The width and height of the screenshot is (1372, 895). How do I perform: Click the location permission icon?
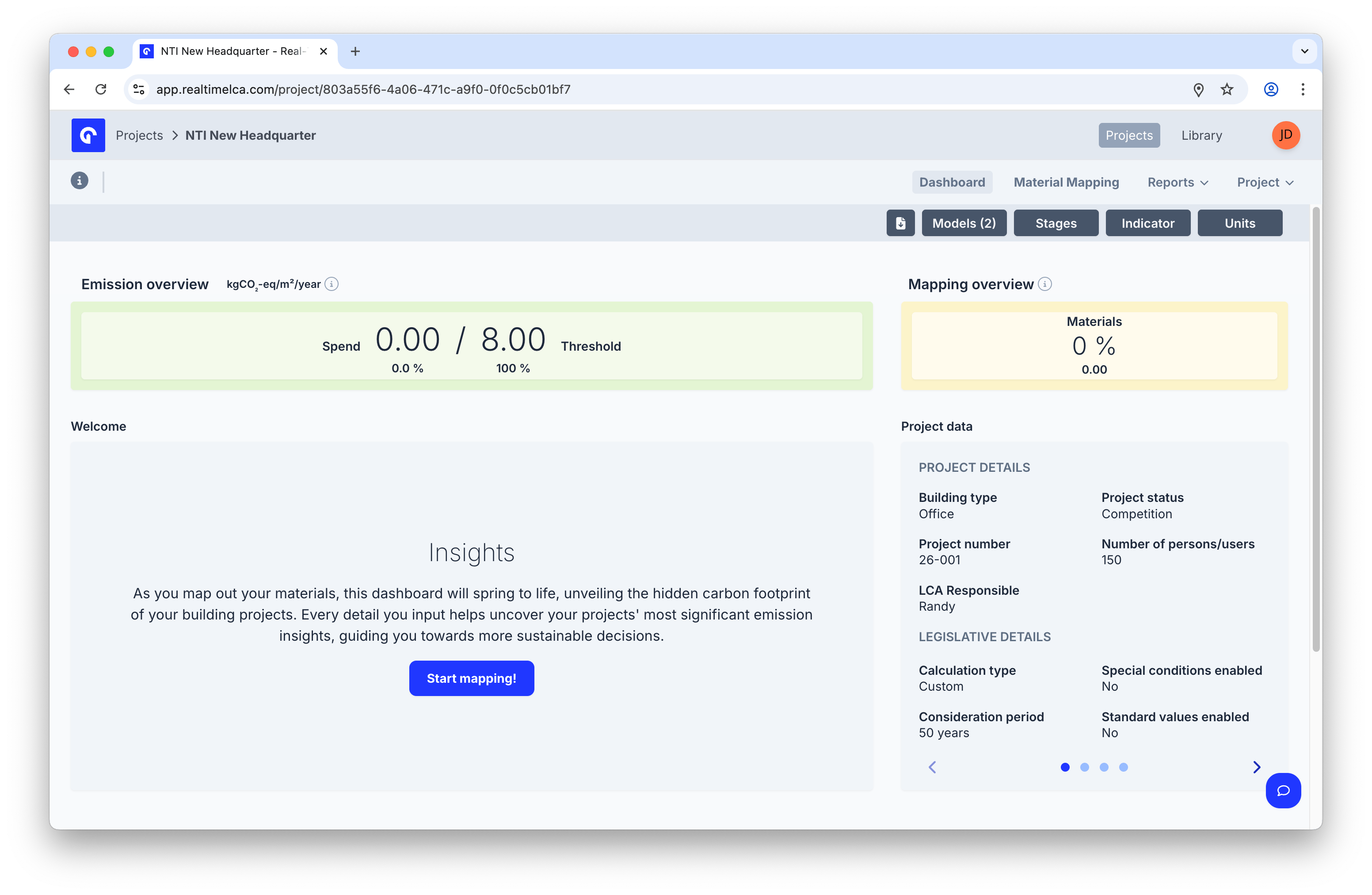click(x=1198, y=89)
